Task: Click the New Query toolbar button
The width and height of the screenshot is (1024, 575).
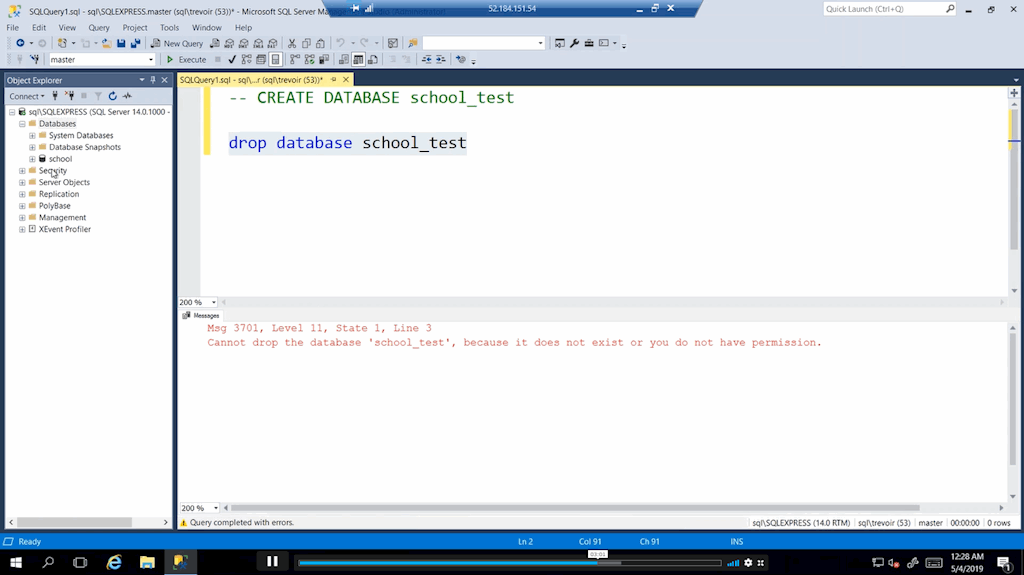Action: [x=177, y=43]
